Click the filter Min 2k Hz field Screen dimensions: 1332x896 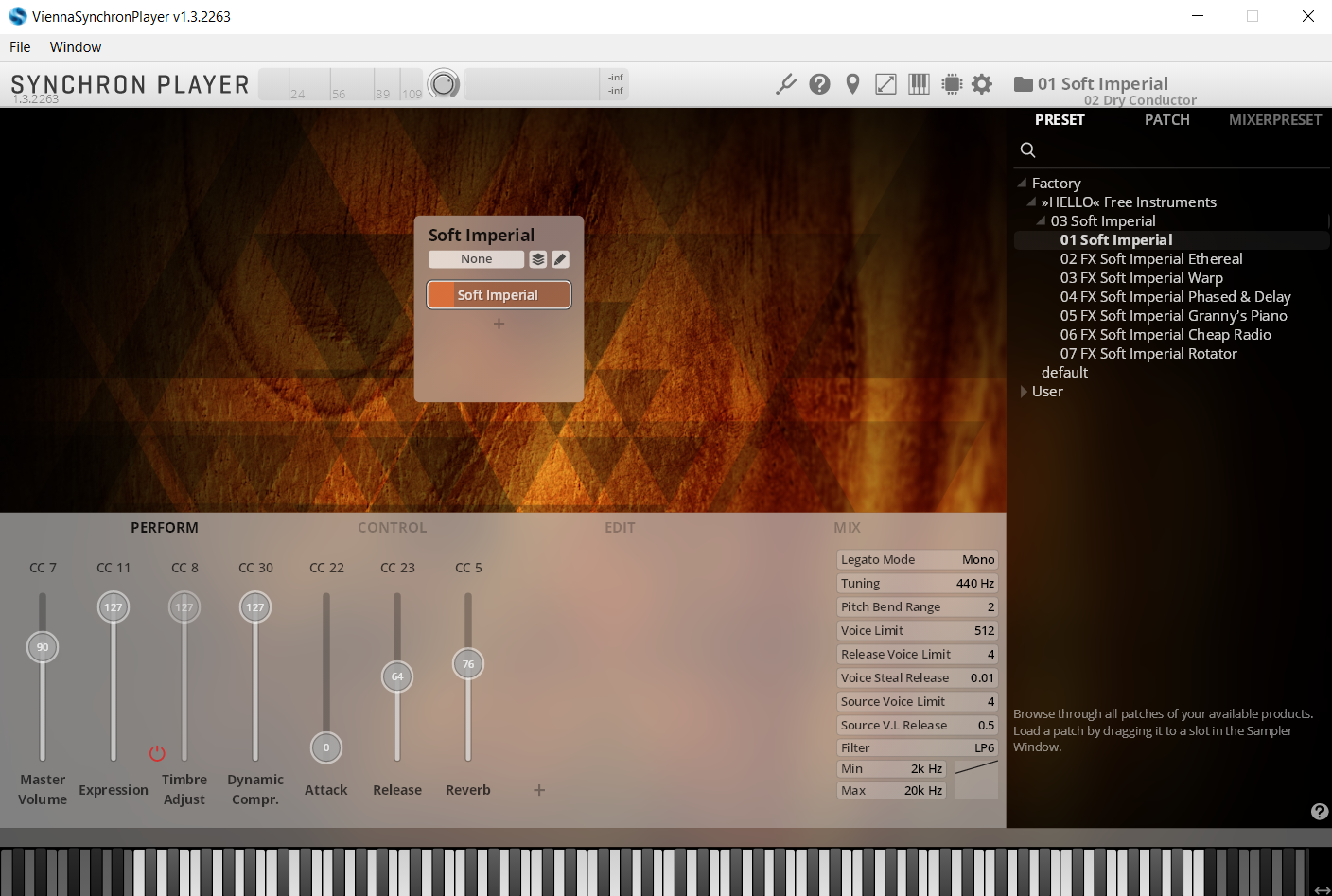[892, 769]
